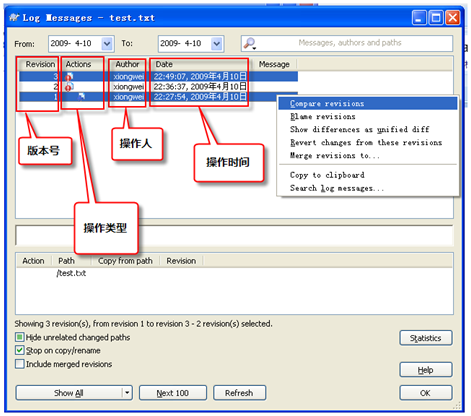Viewport: 471px width, 416px height.
Task: Click the search magnifier icon
Action: click(249, 44)
